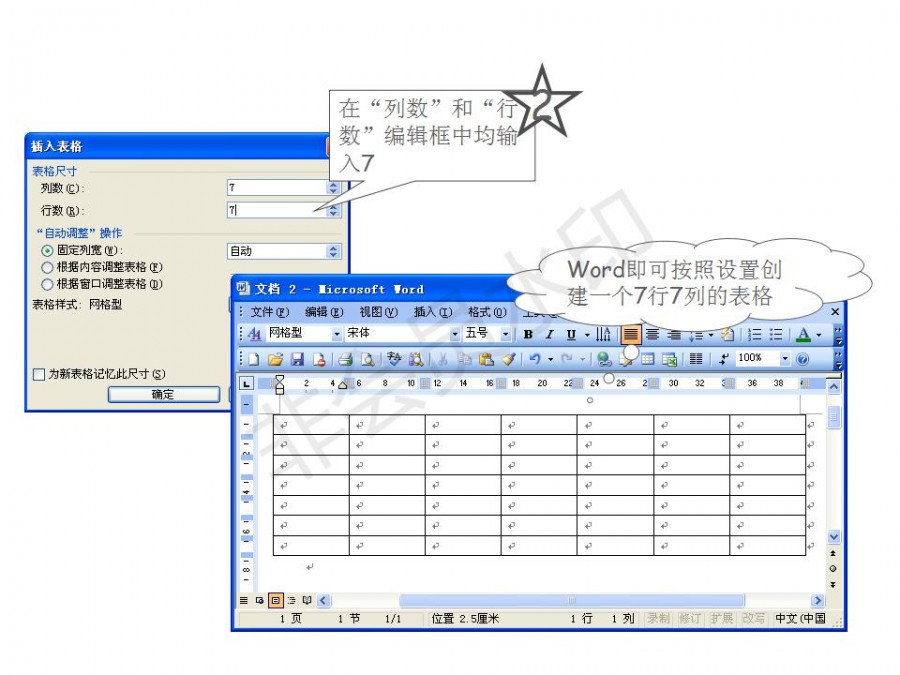This screenshot has width=900, height=675.
Task: Choose 根据内容调整表格 option
Action: pyautogui.click(x=47, y=267)
